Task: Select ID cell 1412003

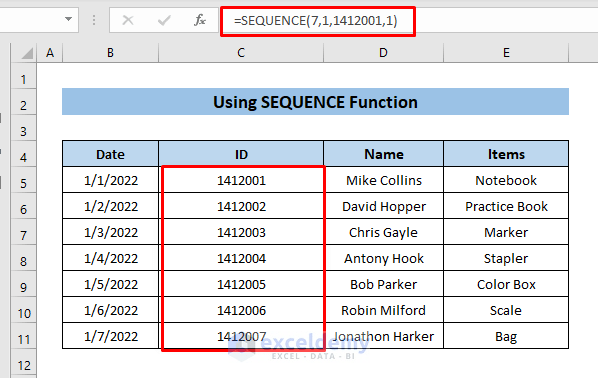Action: pos(241,232)
